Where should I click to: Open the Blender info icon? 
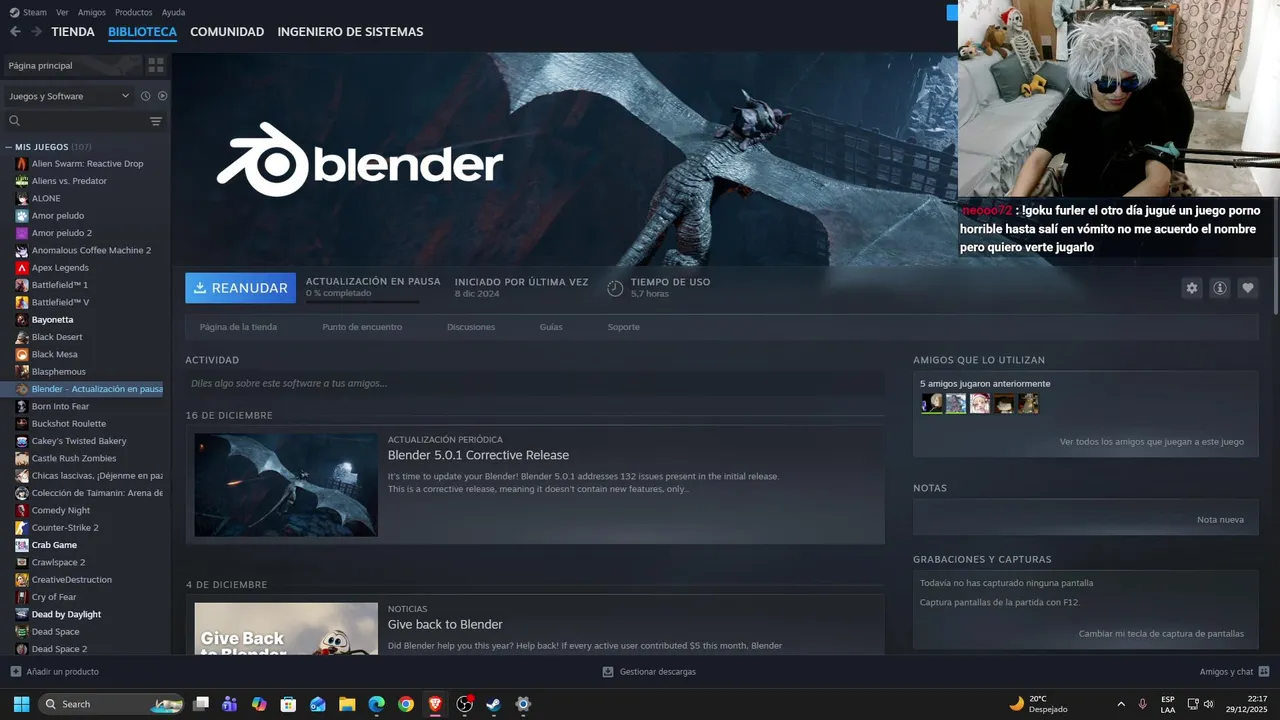[1219, 288]
